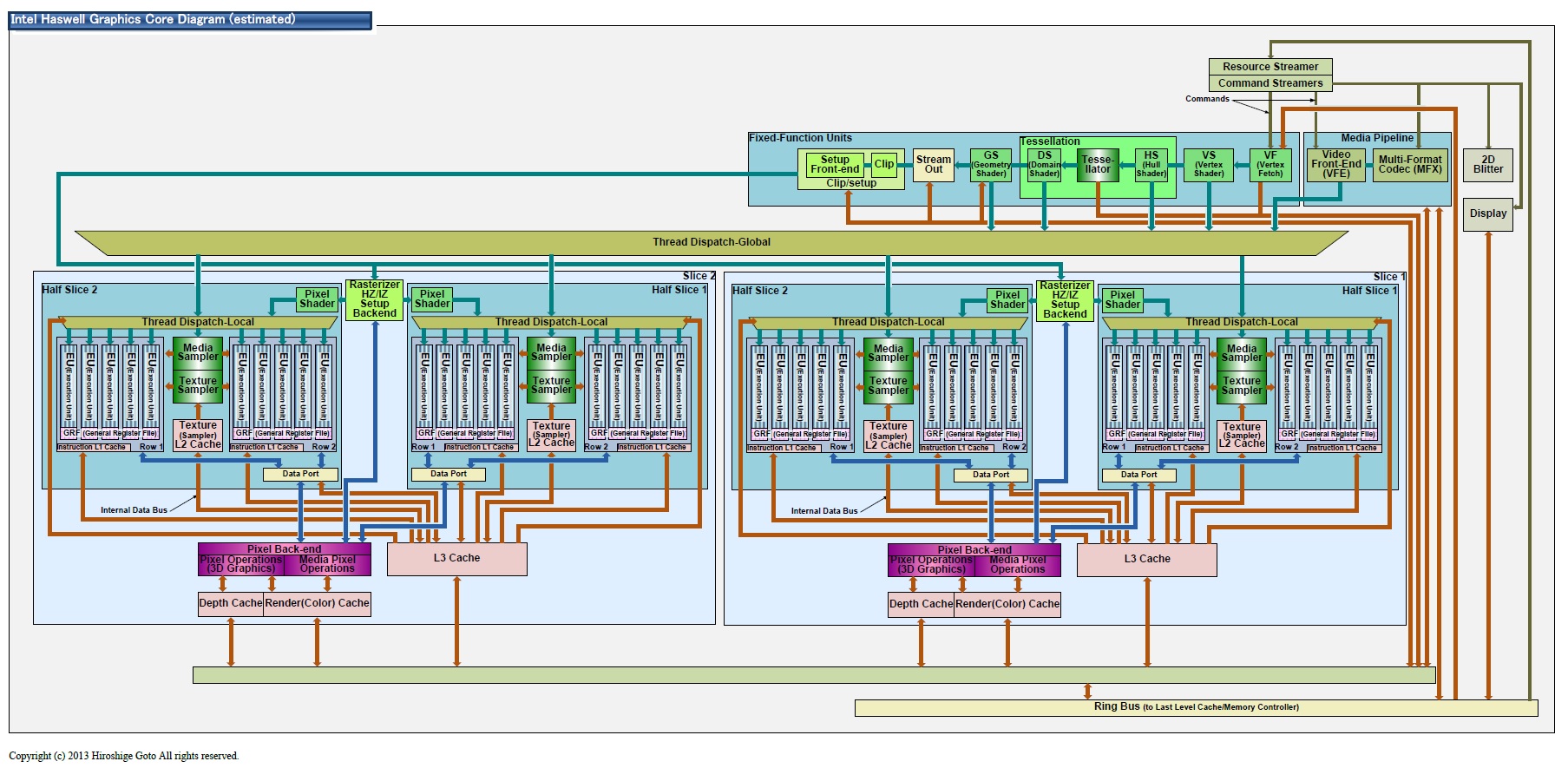Screen dimensions: 1568x768
Task: Select the Clip box in Clip/setup
Action: click(x=883, y=164)
